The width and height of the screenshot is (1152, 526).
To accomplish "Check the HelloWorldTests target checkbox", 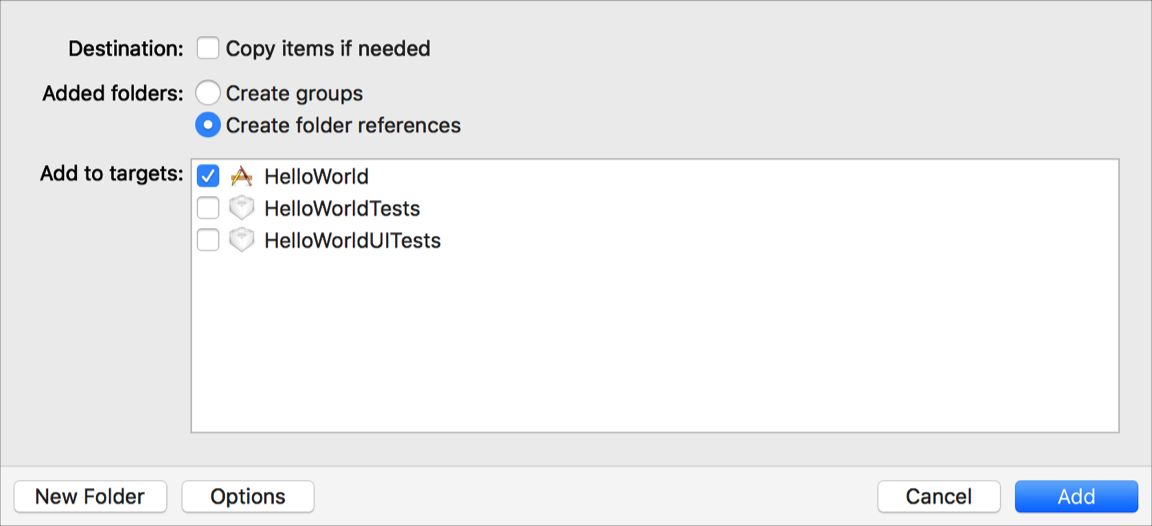I will coord(208,209).
